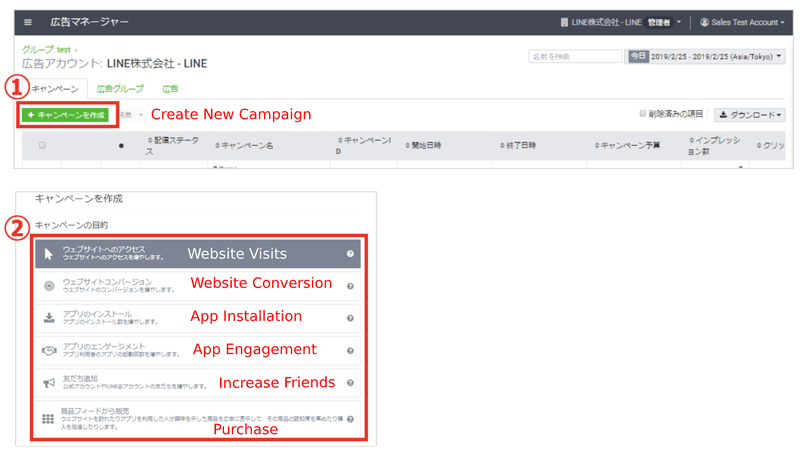Toggle the select-all checkbox in table header
This screenshot has width=800, height=455.
(42, 145)
